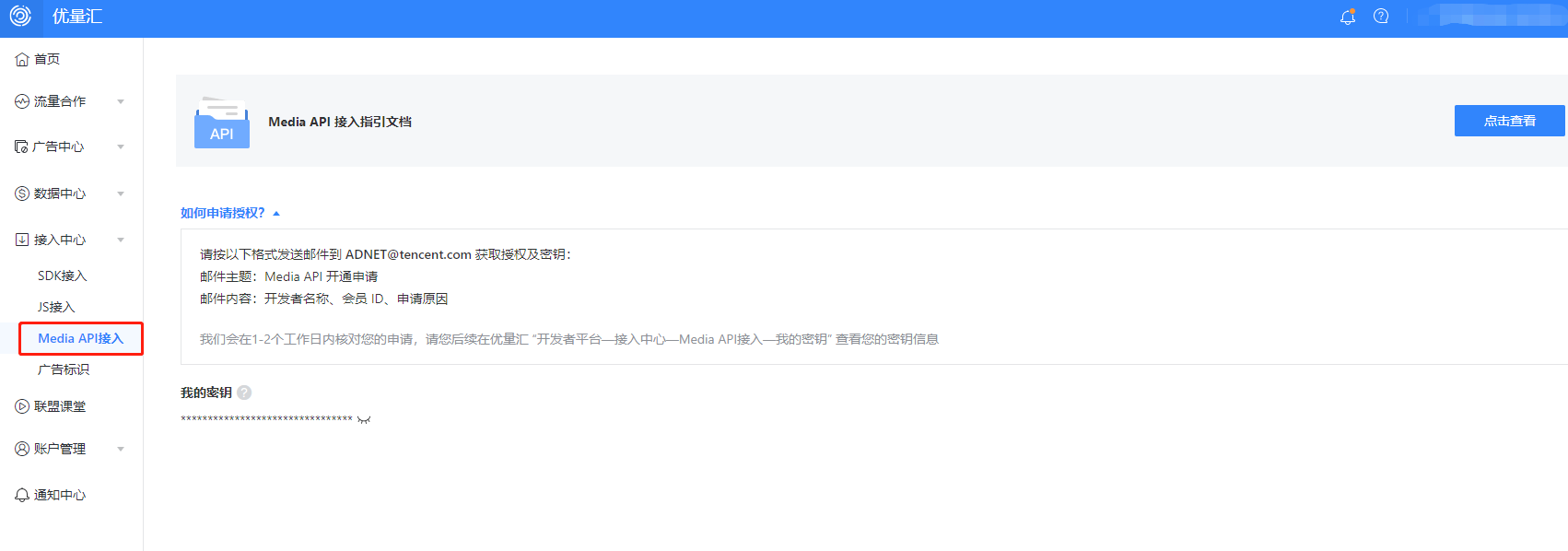Click the home icon beside 首页
The height and width of the screenshot is (551, 1568).
click(22, 59)
